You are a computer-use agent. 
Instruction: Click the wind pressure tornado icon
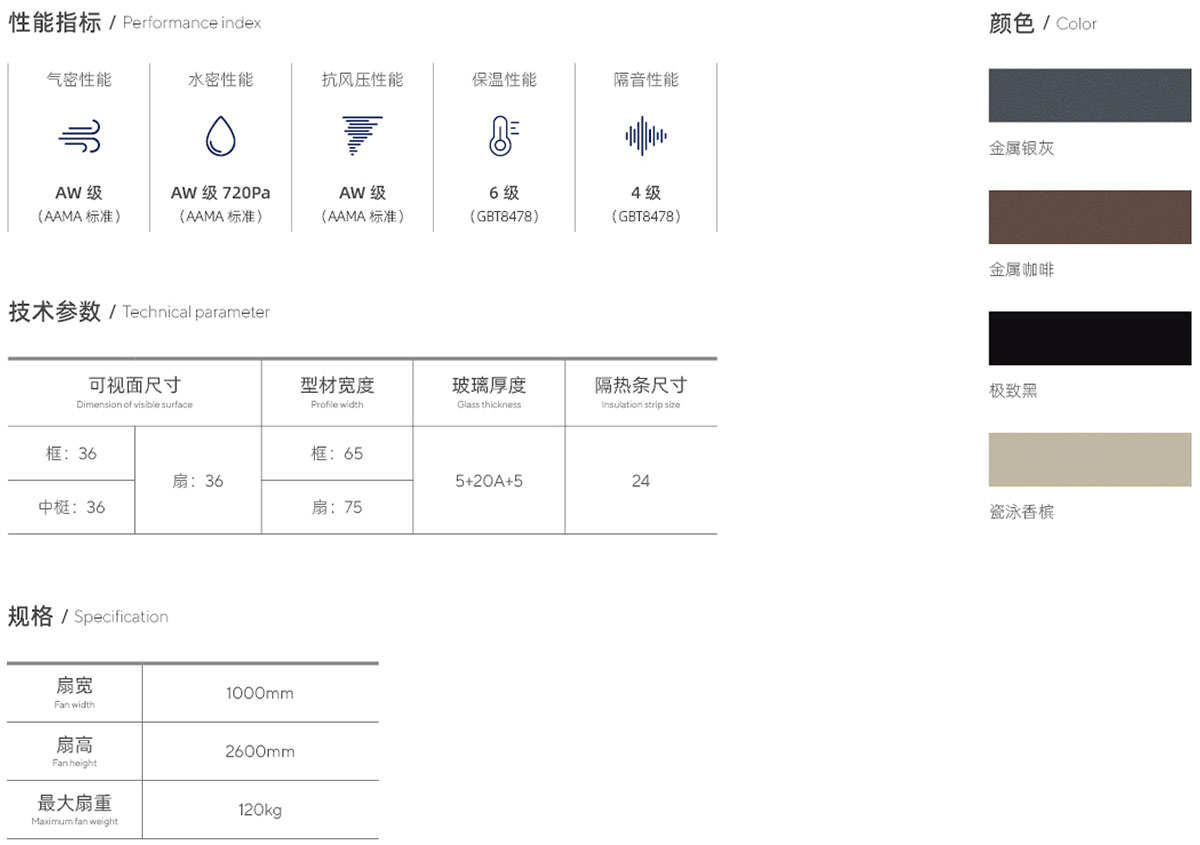362,136
